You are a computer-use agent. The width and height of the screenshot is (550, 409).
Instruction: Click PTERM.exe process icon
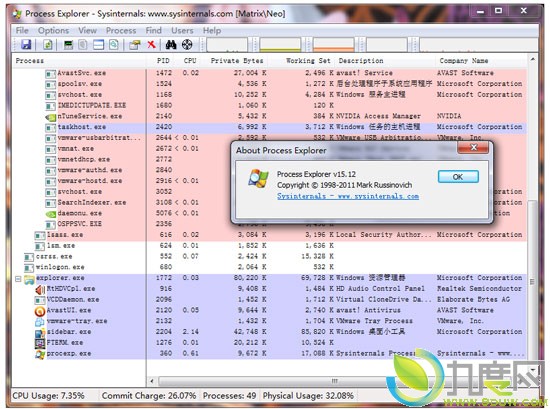40,343
